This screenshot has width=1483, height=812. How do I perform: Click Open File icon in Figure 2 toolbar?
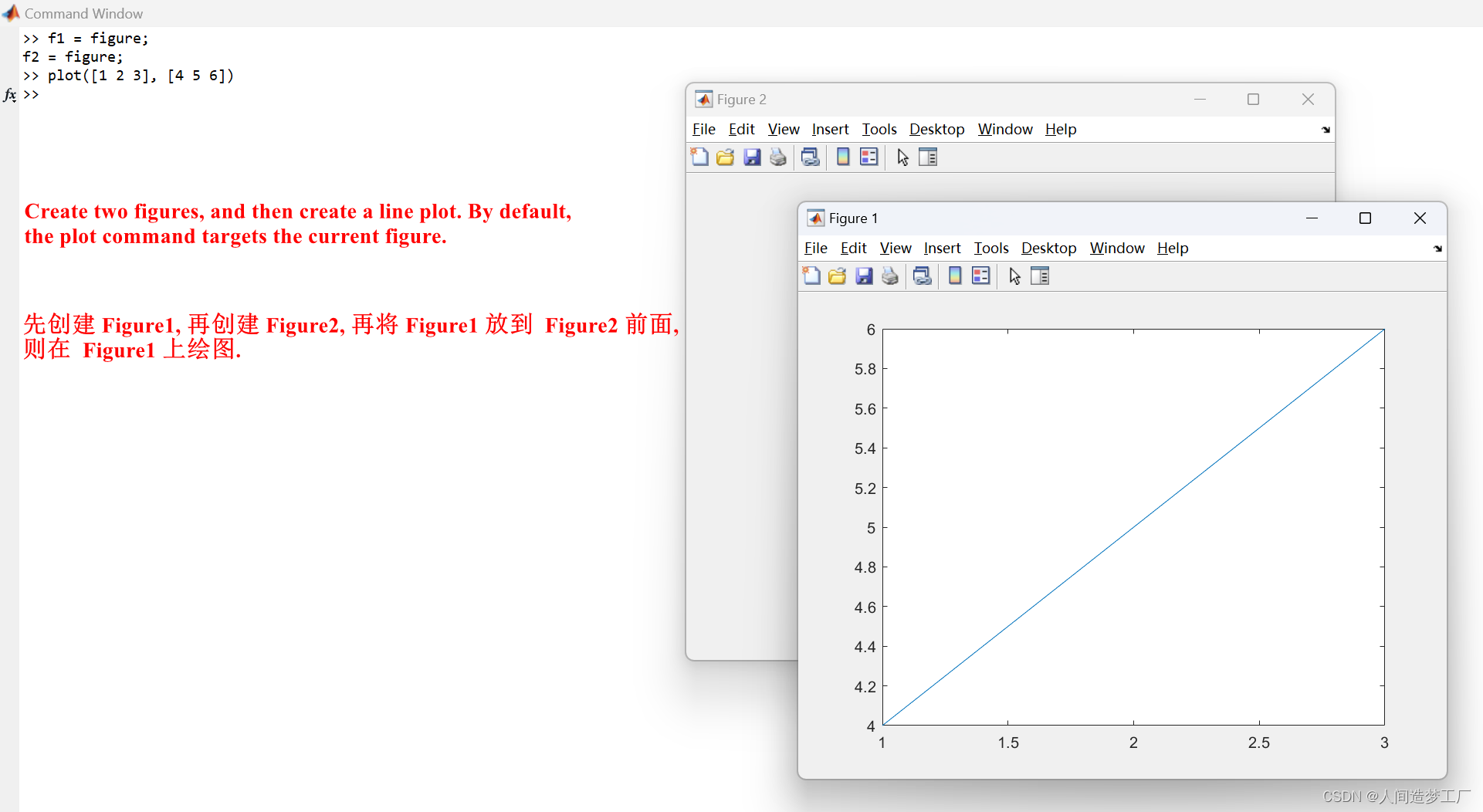[x=726, y=157]
